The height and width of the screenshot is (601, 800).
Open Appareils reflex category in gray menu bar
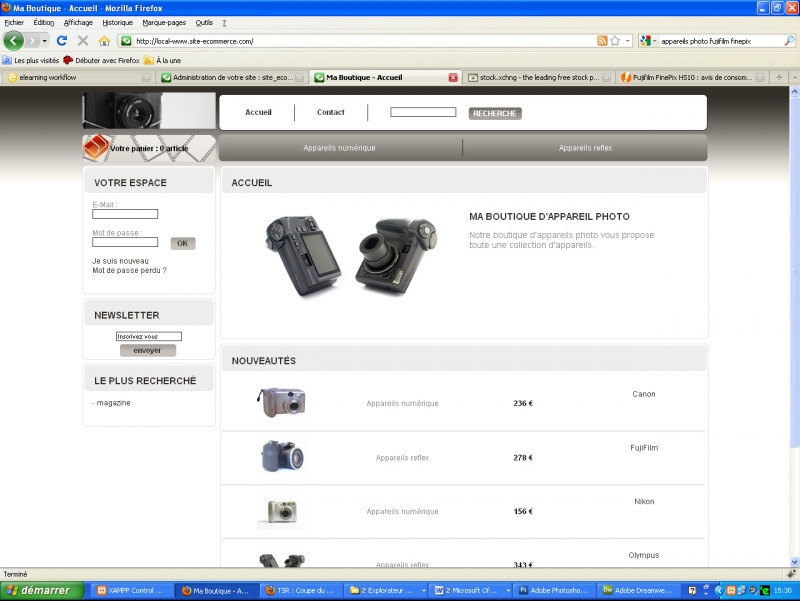585,148
